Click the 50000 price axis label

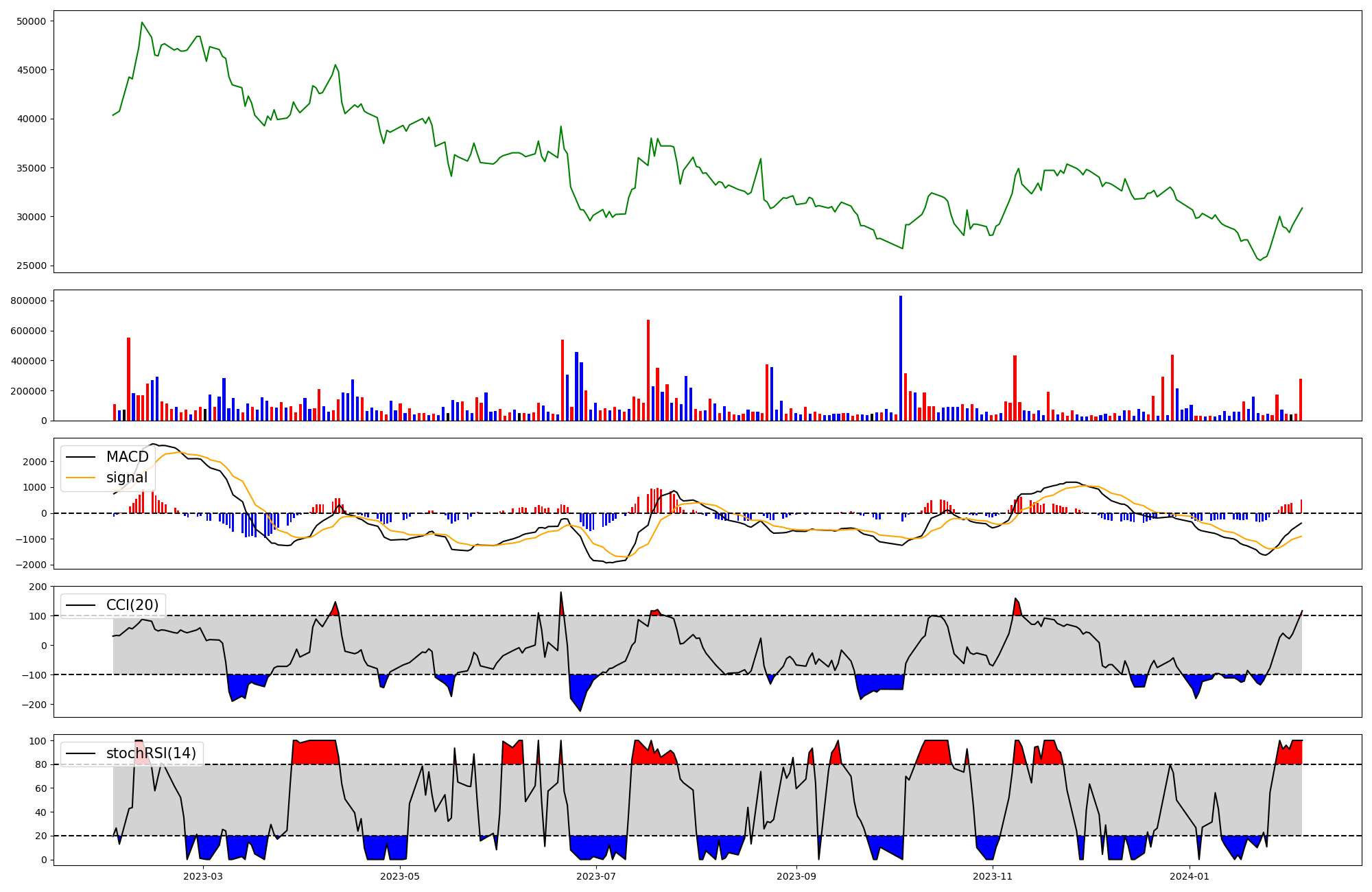(31, 21)
